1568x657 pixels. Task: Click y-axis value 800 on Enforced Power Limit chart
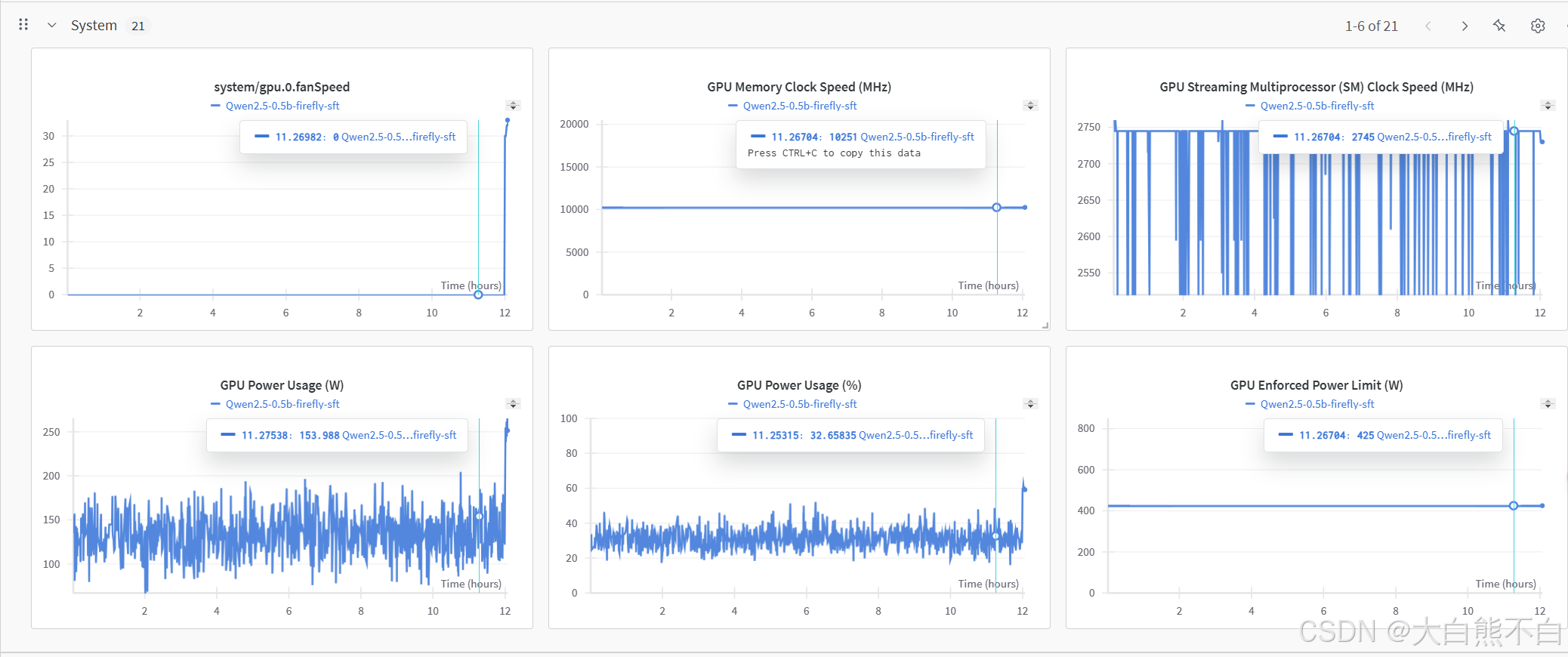coord(1086,428)
